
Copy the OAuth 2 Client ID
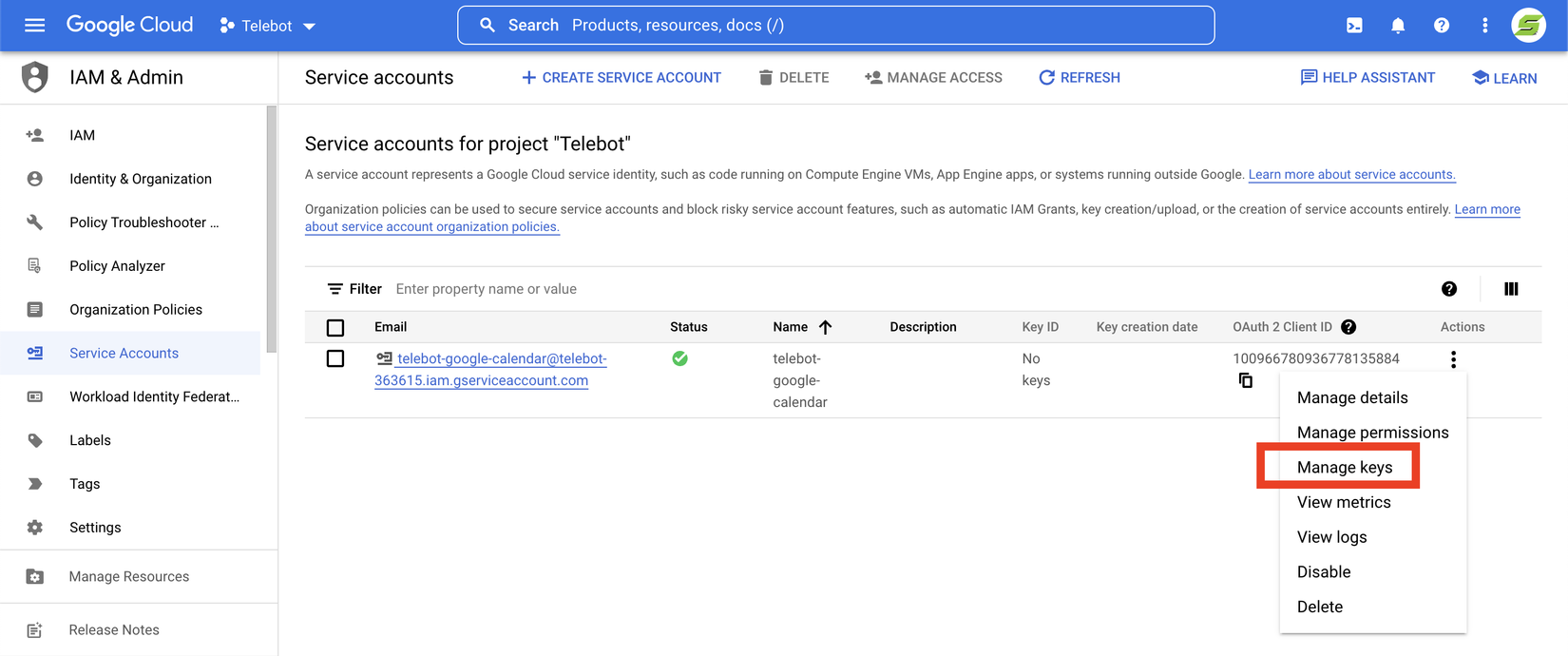click(x=1245, y=380)
